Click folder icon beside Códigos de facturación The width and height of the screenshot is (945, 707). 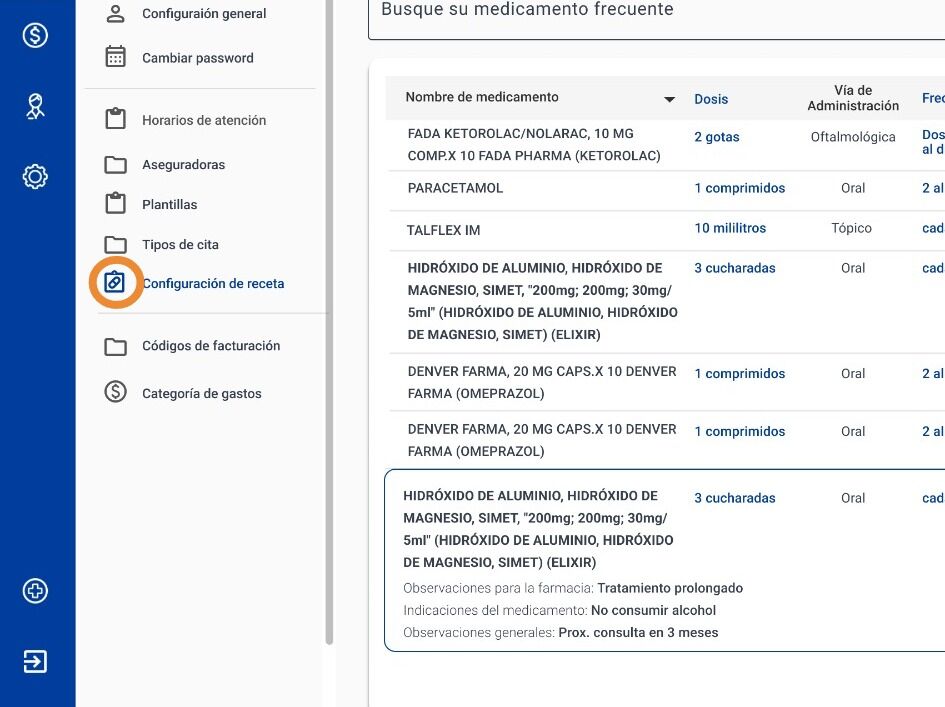click(115, 347)
